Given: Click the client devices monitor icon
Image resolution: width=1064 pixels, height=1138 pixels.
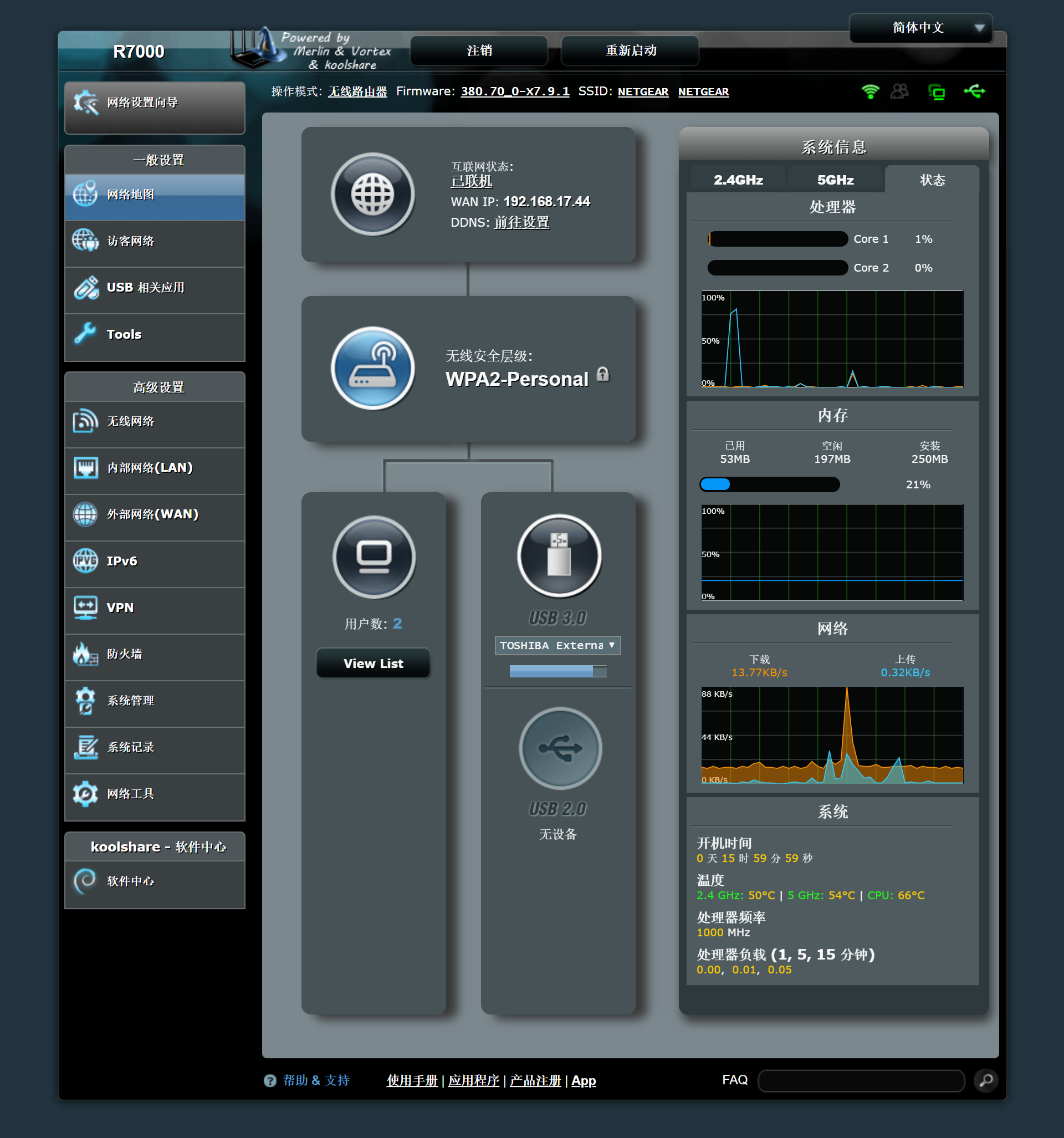Looking at the screenshot, I should coord(374,557).
